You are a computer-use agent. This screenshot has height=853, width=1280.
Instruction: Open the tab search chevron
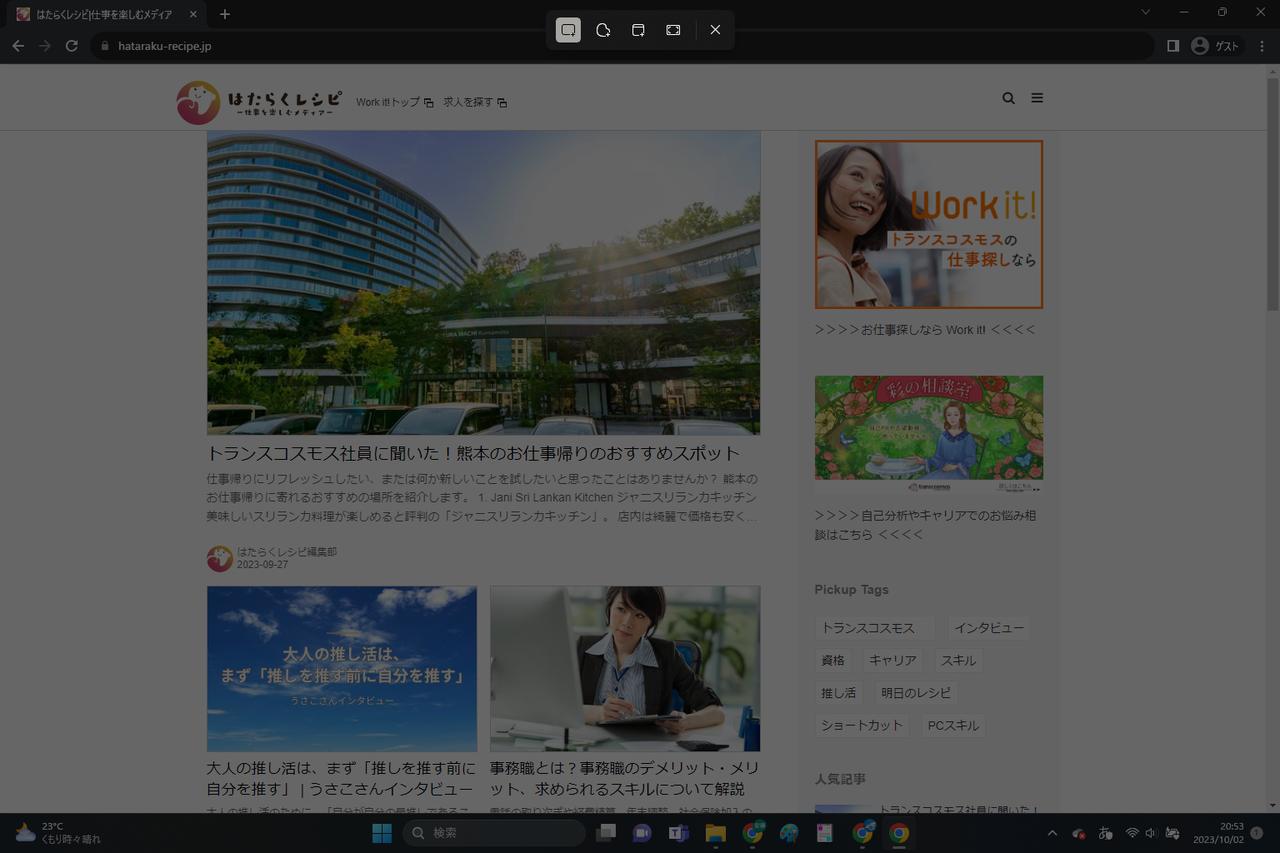[x=1146, y=12]
